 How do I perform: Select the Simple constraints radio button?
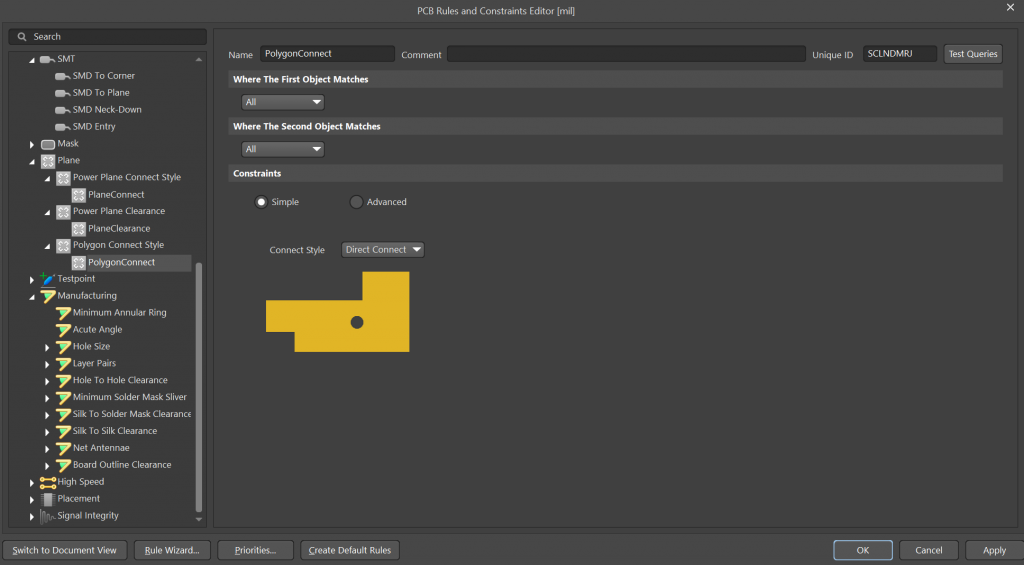[x=261, y=202]
